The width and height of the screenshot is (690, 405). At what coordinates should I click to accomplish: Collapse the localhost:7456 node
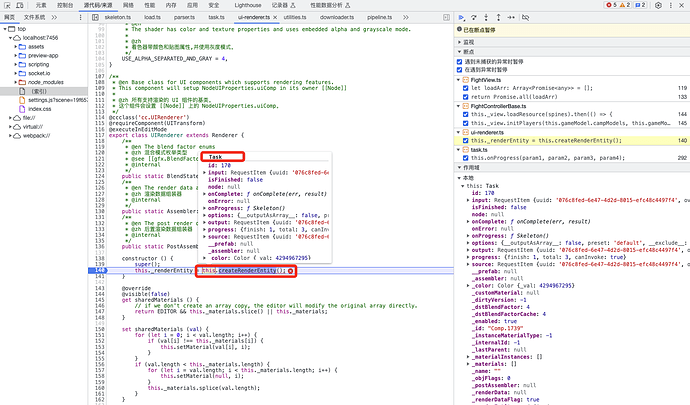[10, 38]
